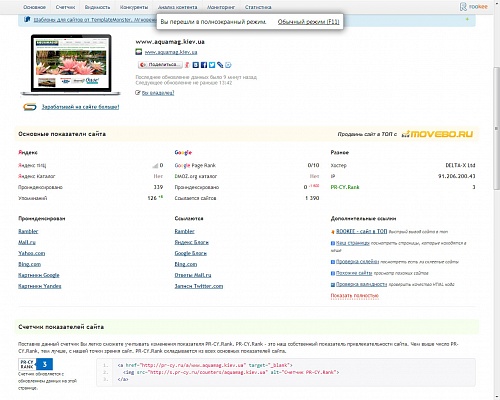Open the Анализ контента tab
This screenshot has width=500, height=400.
[177, 7]
